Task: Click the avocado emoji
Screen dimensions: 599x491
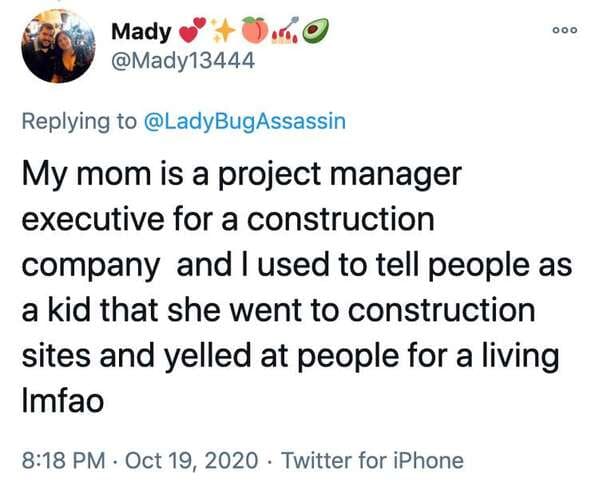Action: point(316,30)
